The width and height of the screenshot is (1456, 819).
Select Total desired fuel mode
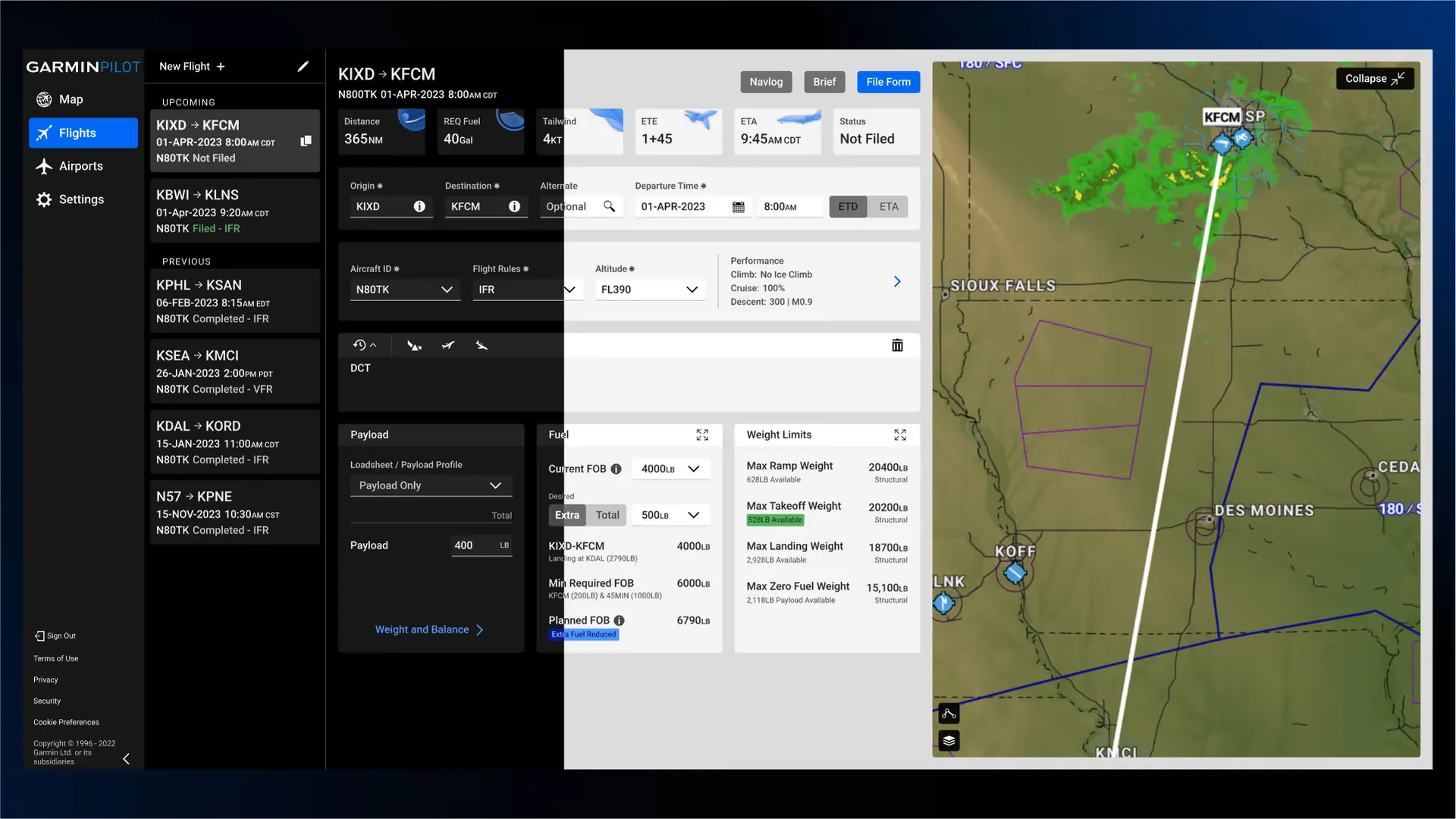tap(607, 515)
